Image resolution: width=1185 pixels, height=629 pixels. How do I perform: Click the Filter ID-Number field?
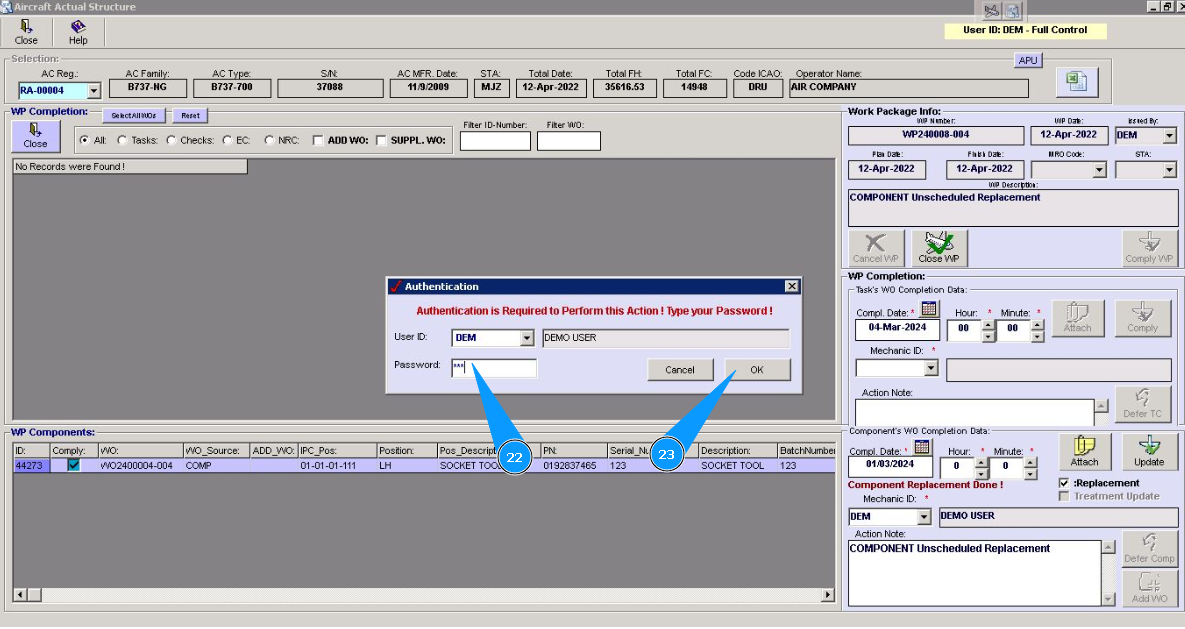point(495,141)
